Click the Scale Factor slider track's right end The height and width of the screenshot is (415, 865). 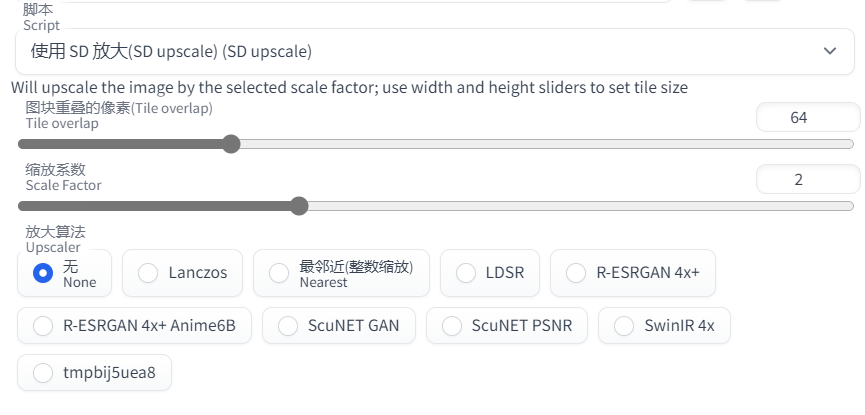coord(848,206)
